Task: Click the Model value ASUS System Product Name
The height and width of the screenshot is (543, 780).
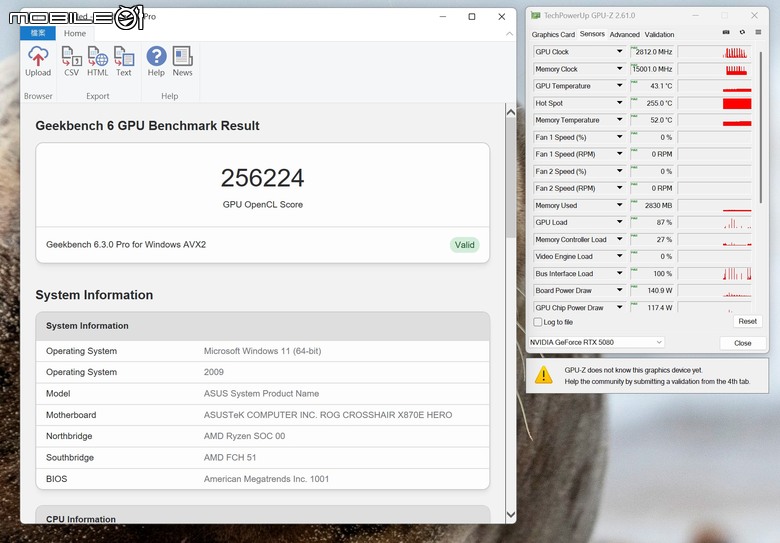Action: point(261,393)
